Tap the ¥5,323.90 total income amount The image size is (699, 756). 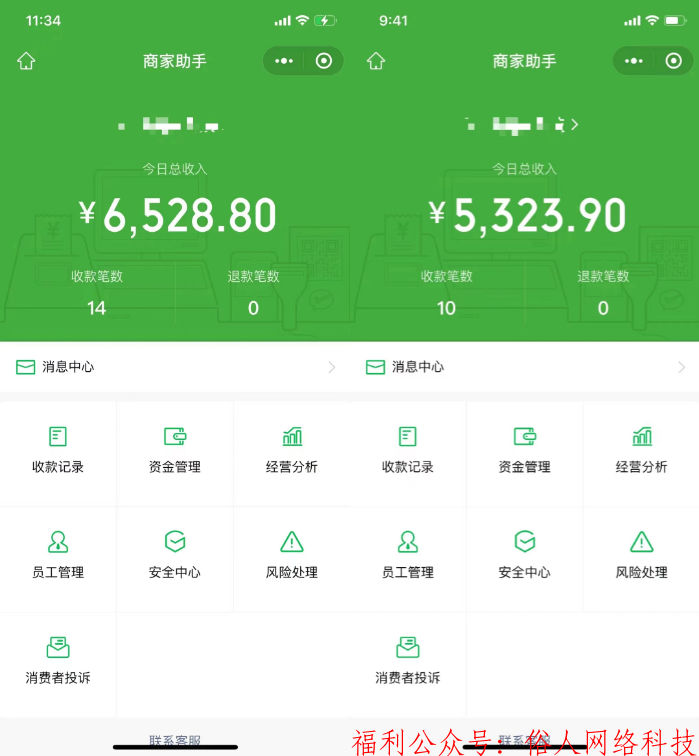[527, 216]
